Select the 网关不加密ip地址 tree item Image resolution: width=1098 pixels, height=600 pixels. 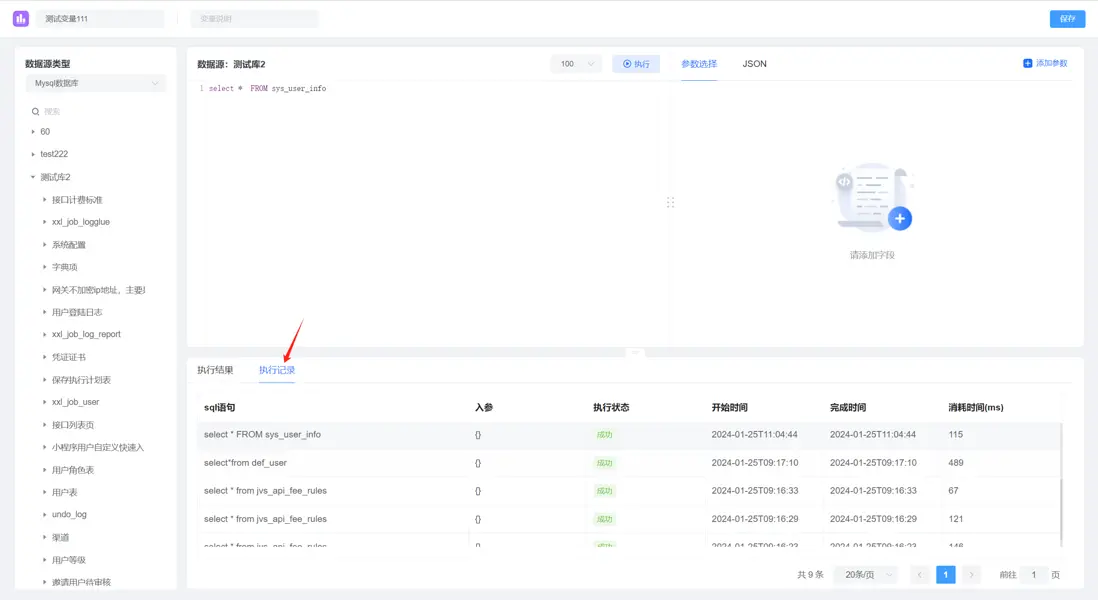[x=98, y=290]
